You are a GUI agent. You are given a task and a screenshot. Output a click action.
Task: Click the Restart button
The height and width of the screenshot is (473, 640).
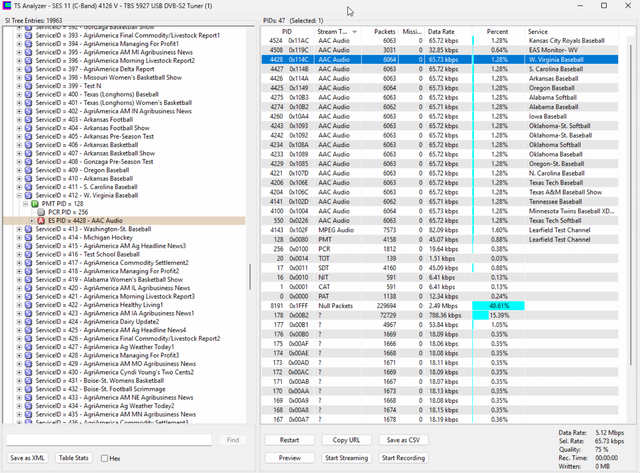point(289,440)
